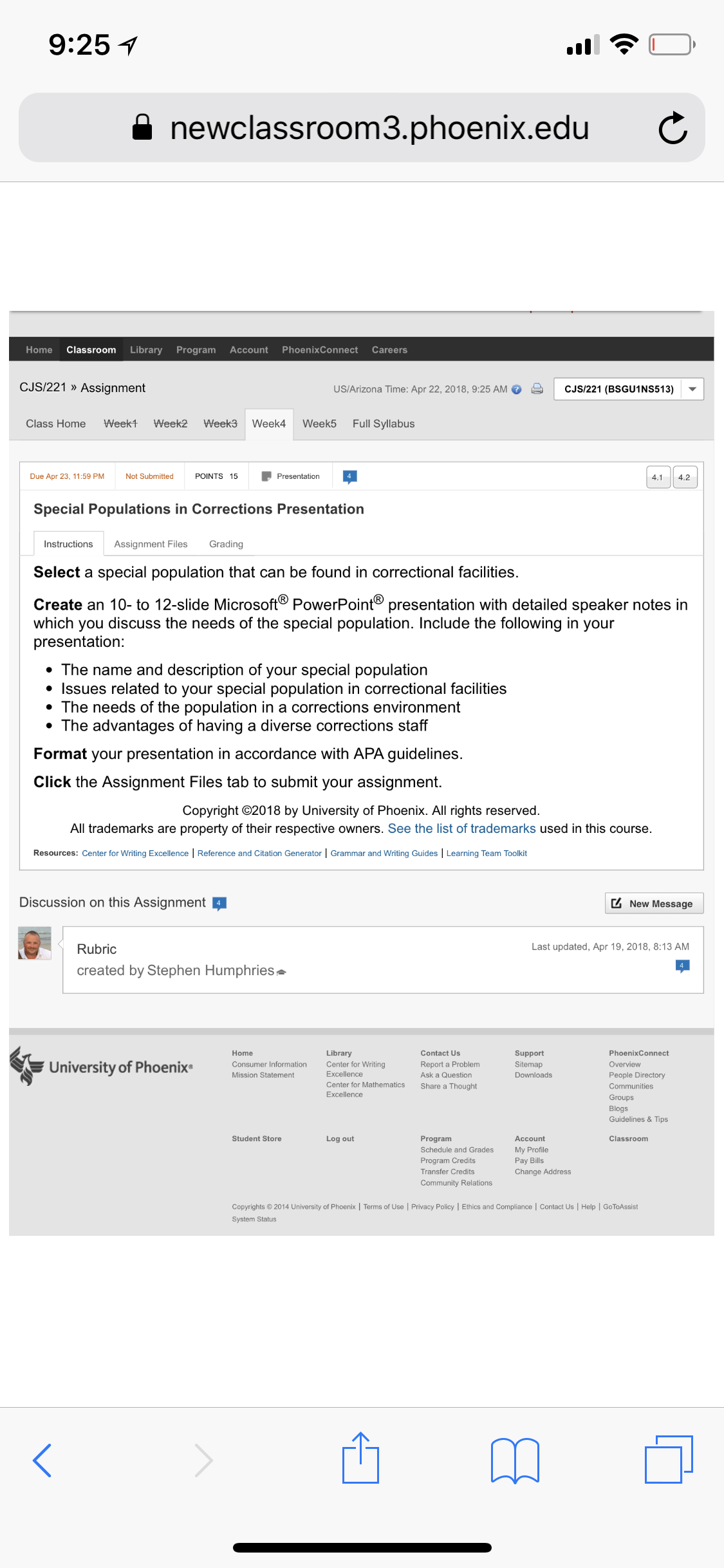Tap the Safari reload page icon
This screenshot has width=724, height=1568.
(x=673, y=127)
